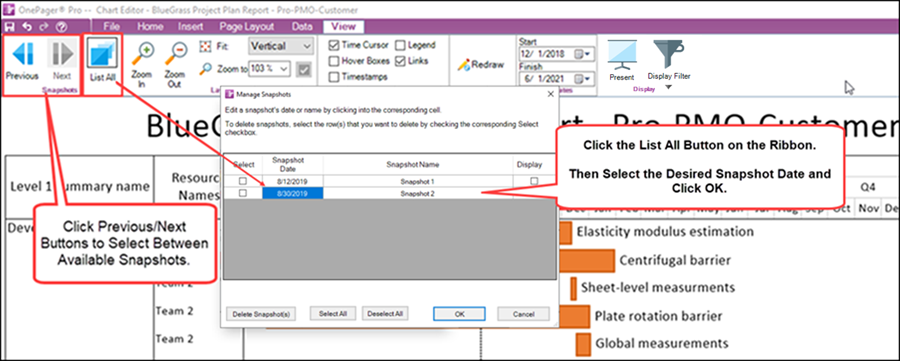Viewport: 900px width, 361px height.
Task: Click OK in Manage Snapshots dialog
Action: click(459, 314)
